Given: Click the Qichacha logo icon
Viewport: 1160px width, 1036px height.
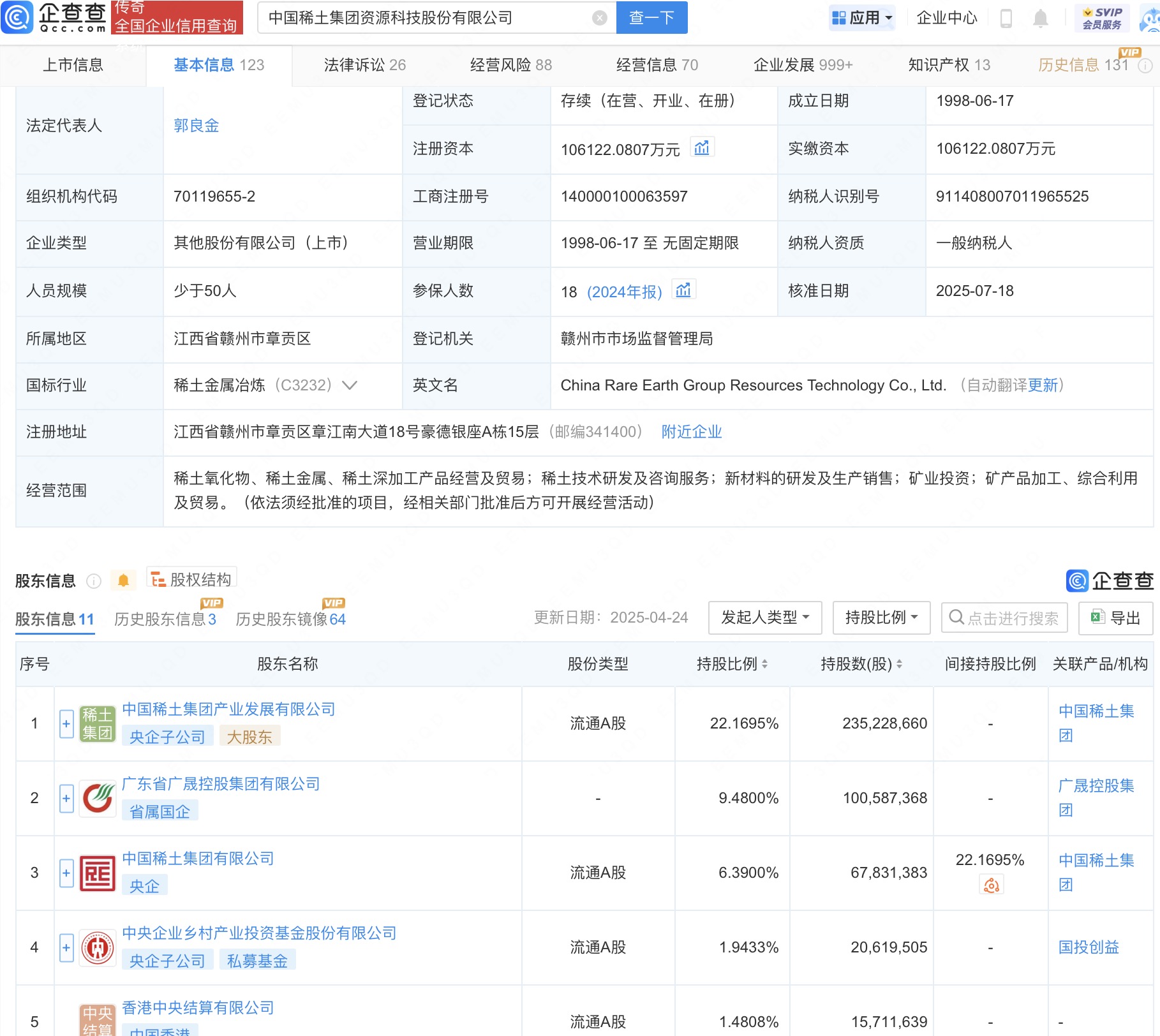Looking at the screenshot, I should 17,17.
